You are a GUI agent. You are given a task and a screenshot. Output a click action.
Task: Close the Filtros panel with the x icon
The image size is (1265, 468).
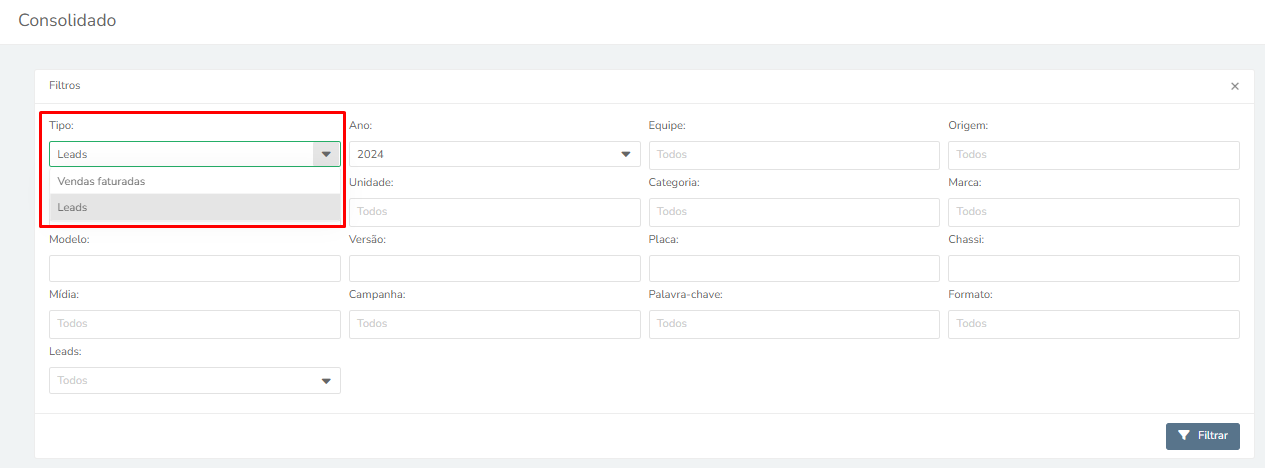(1235, 86)
